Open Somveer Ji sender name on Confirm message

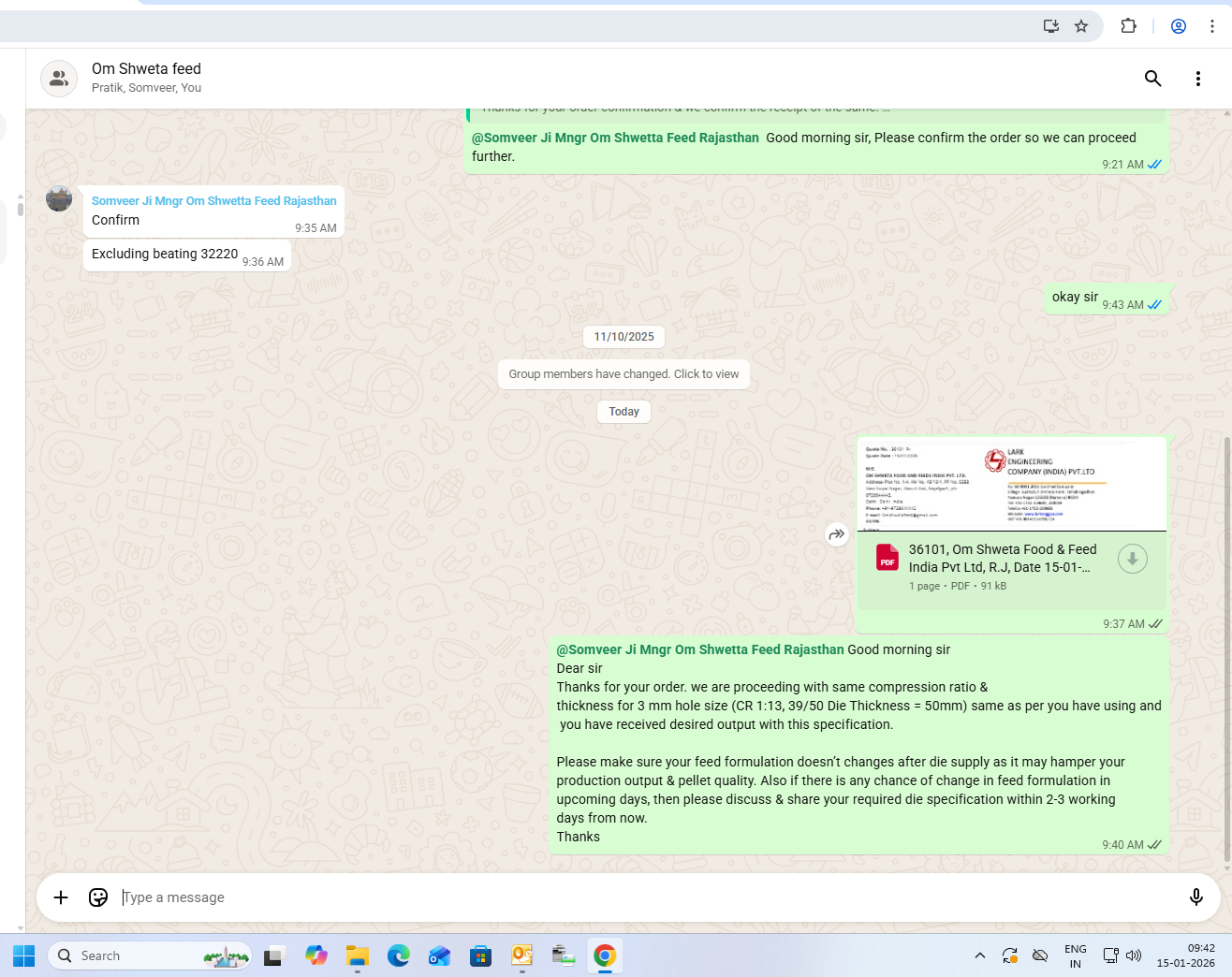tap(213, 201)
